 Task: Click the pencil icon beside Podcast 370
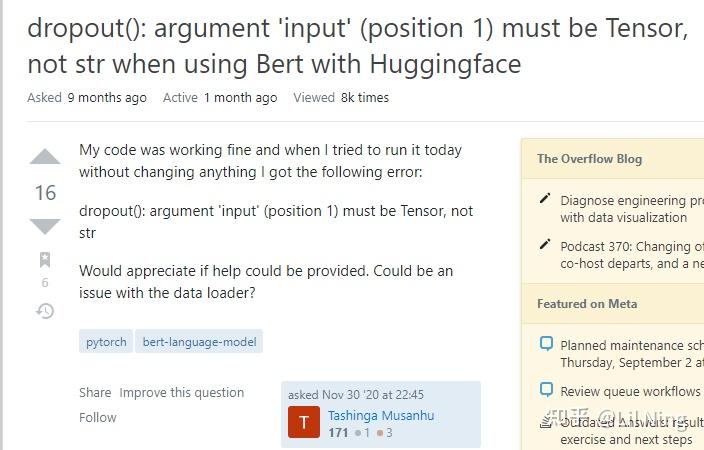coord(545,244)
